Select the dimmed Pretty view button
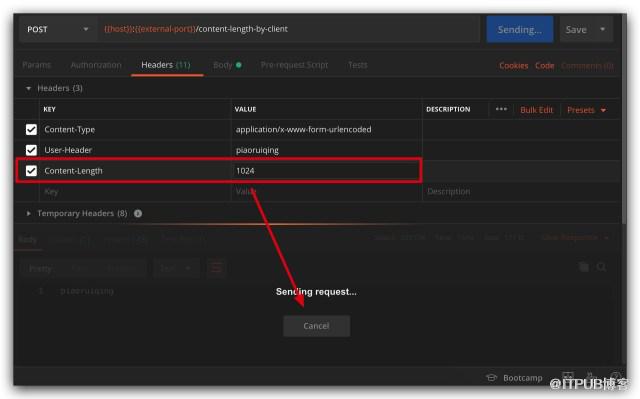 [x=41, y=268]
